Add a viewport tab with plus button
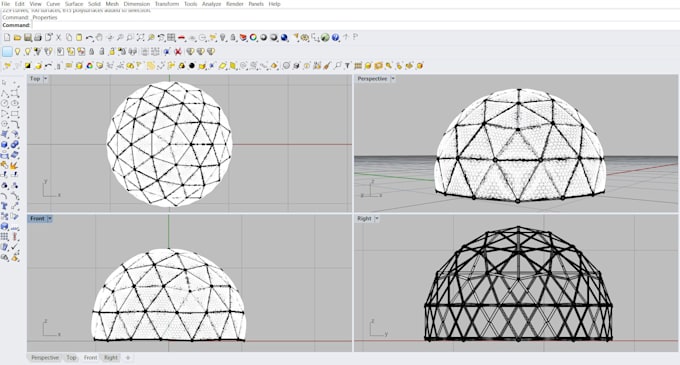680x365 pixels. [x=128, y=358]
